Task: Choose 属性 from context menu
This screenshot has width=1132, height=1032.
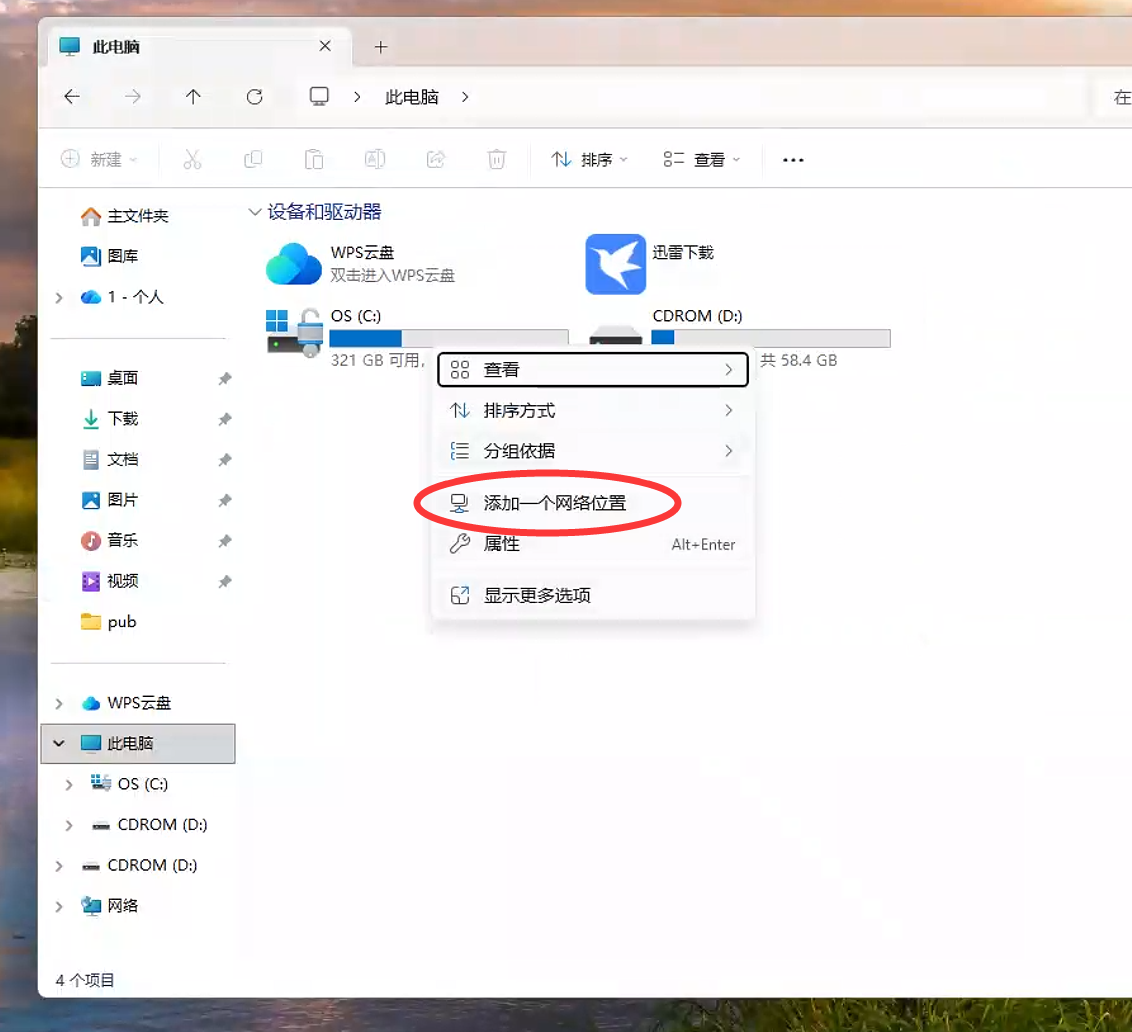Action: tap(501, 544)
